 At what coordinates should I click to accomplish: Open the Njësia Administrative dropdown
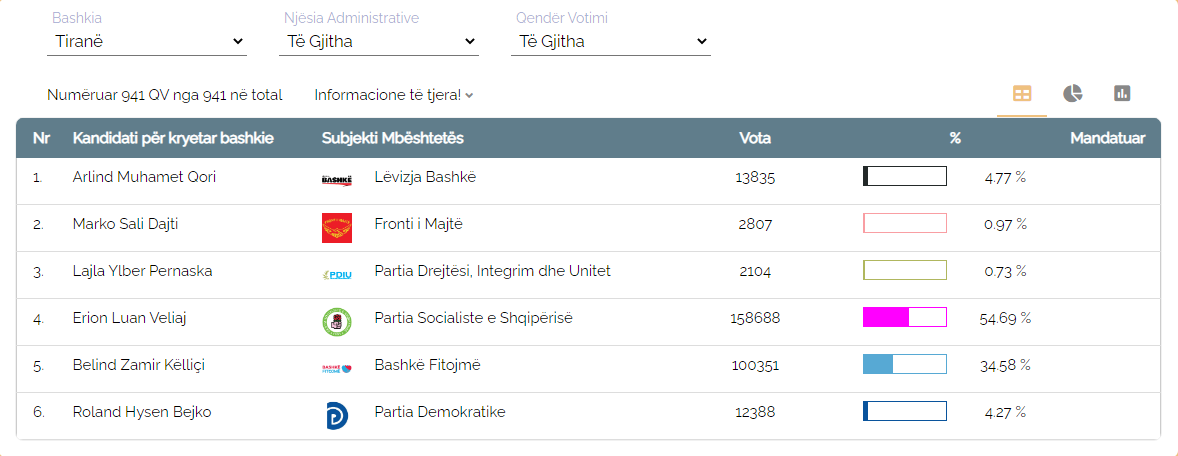(379, 42)
